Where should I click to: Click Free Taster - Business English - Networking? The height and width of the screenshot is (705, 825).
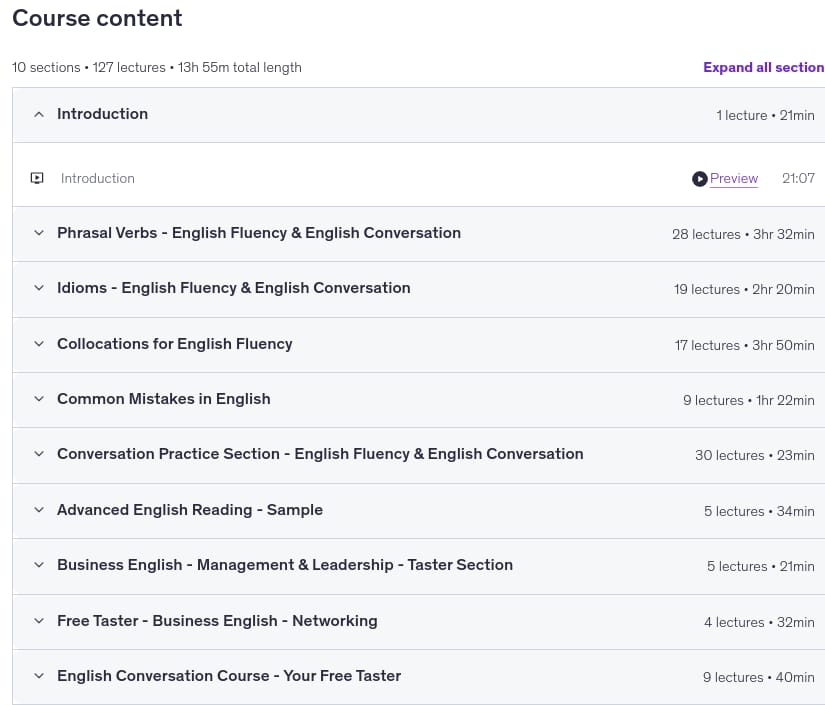217,621
